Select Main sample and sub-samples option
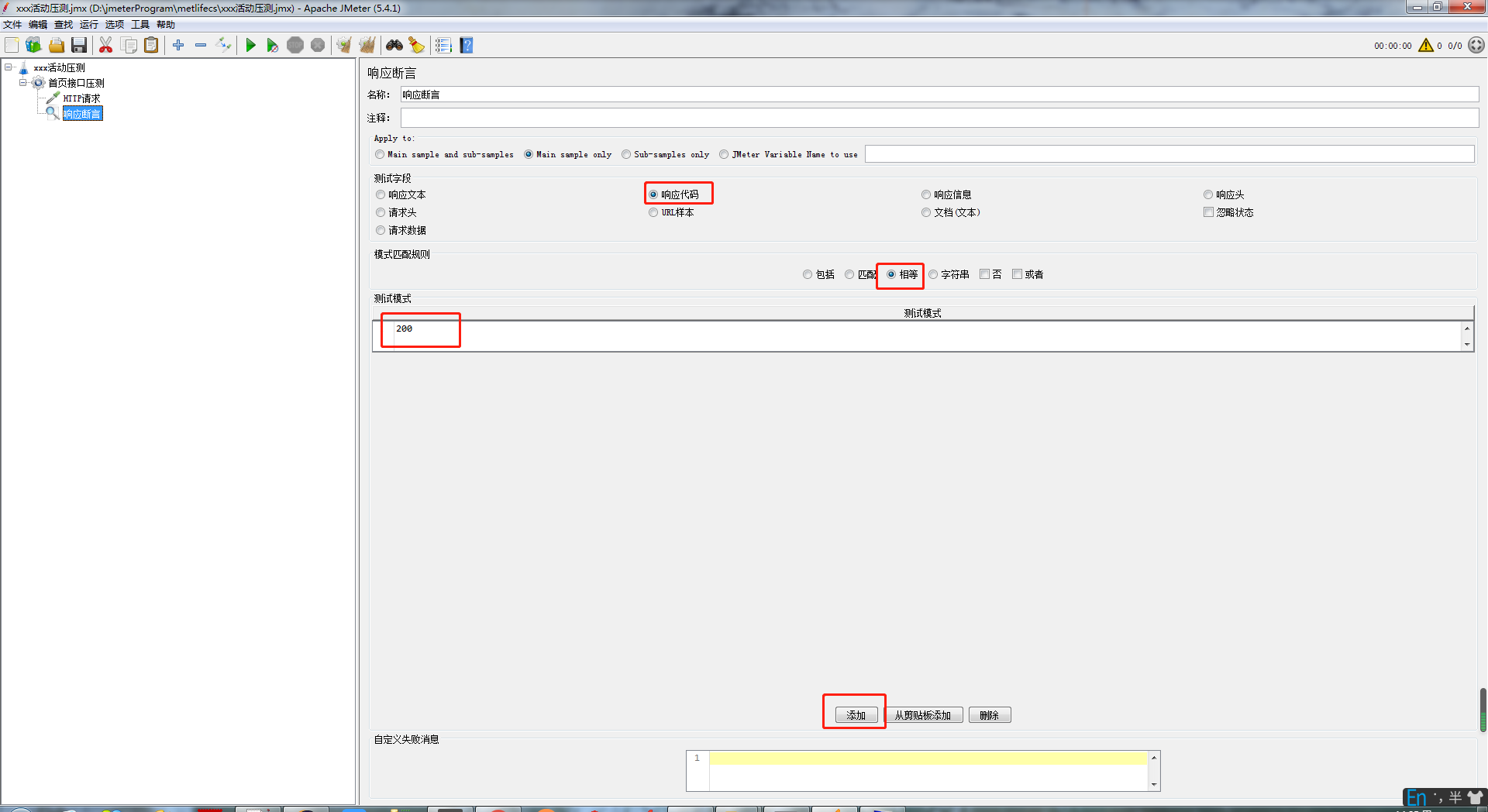The height and width of the screenshot is (812, 1488). click(x=444, y=154)
